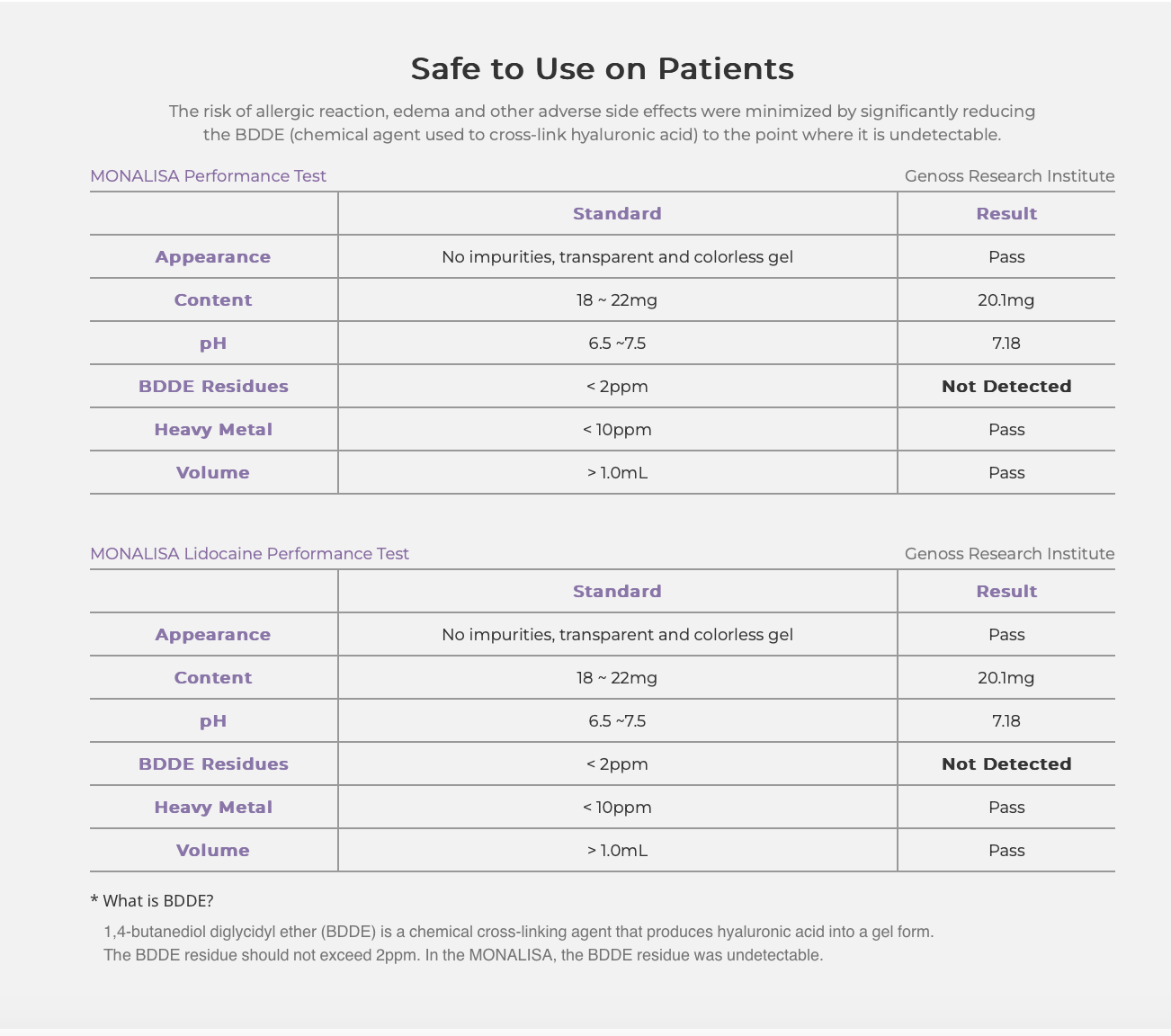Click the "1,4-butanediol diglycidyl ether" definition sentence

(518, 932)
